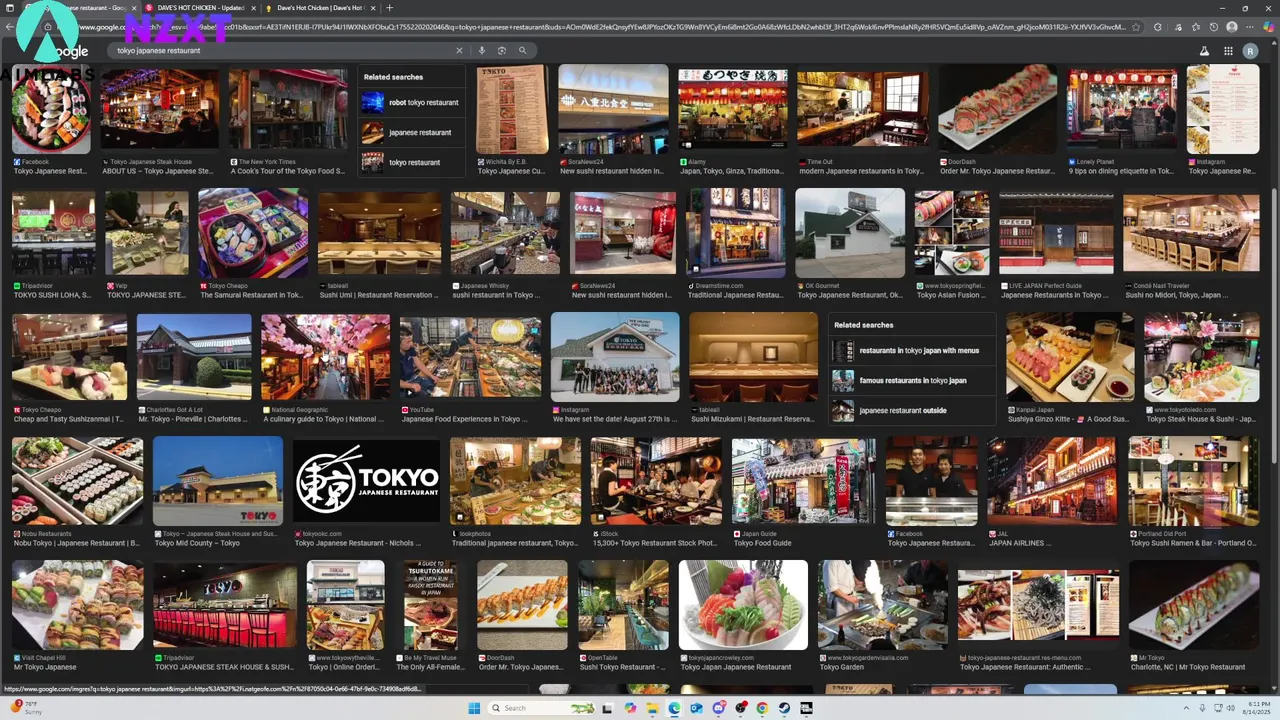Open 'japanese restaurant outside' suggestion
The height and width of the screenshot is (720, 1280).
click(911, 411)
